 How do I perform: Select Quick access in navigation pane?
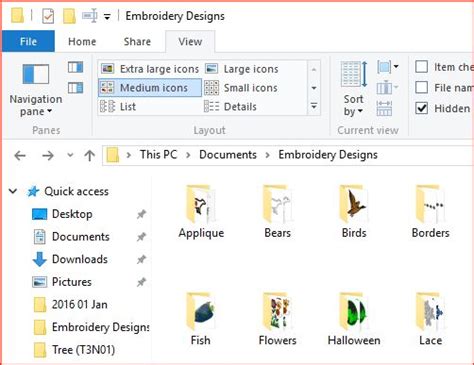(x=68, y=191)
